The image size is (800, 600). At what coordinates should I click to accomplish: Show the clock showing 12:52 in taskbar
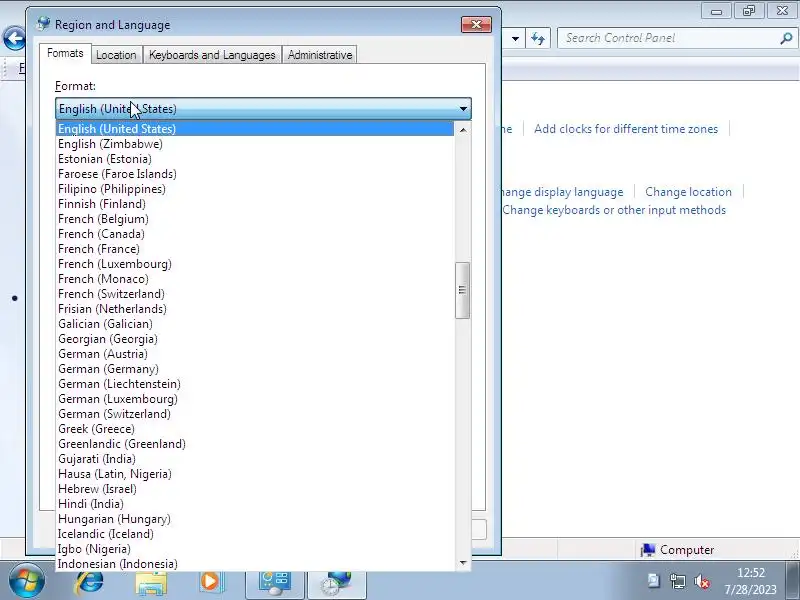tap(751, 572)
